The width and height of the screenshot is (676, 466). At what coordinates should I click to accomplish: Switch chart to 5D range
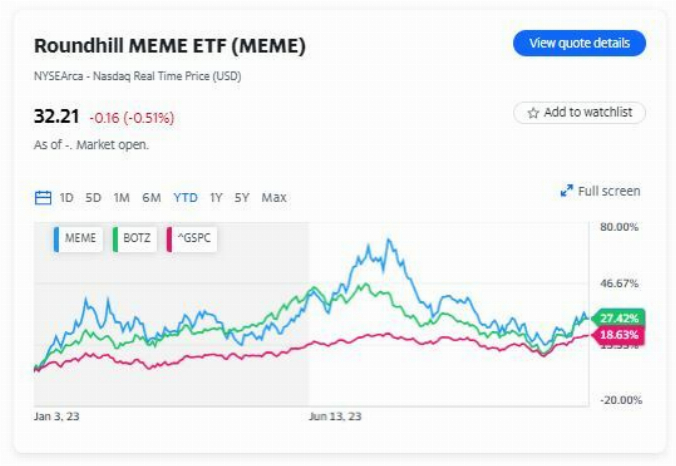pyautogui.click(x=93, y=198)
